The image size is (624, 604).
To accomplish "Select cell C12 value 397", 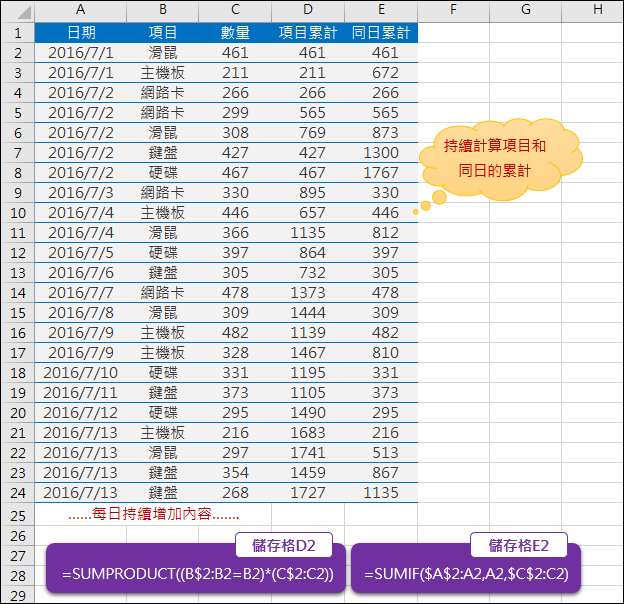I will pos(235,253).
